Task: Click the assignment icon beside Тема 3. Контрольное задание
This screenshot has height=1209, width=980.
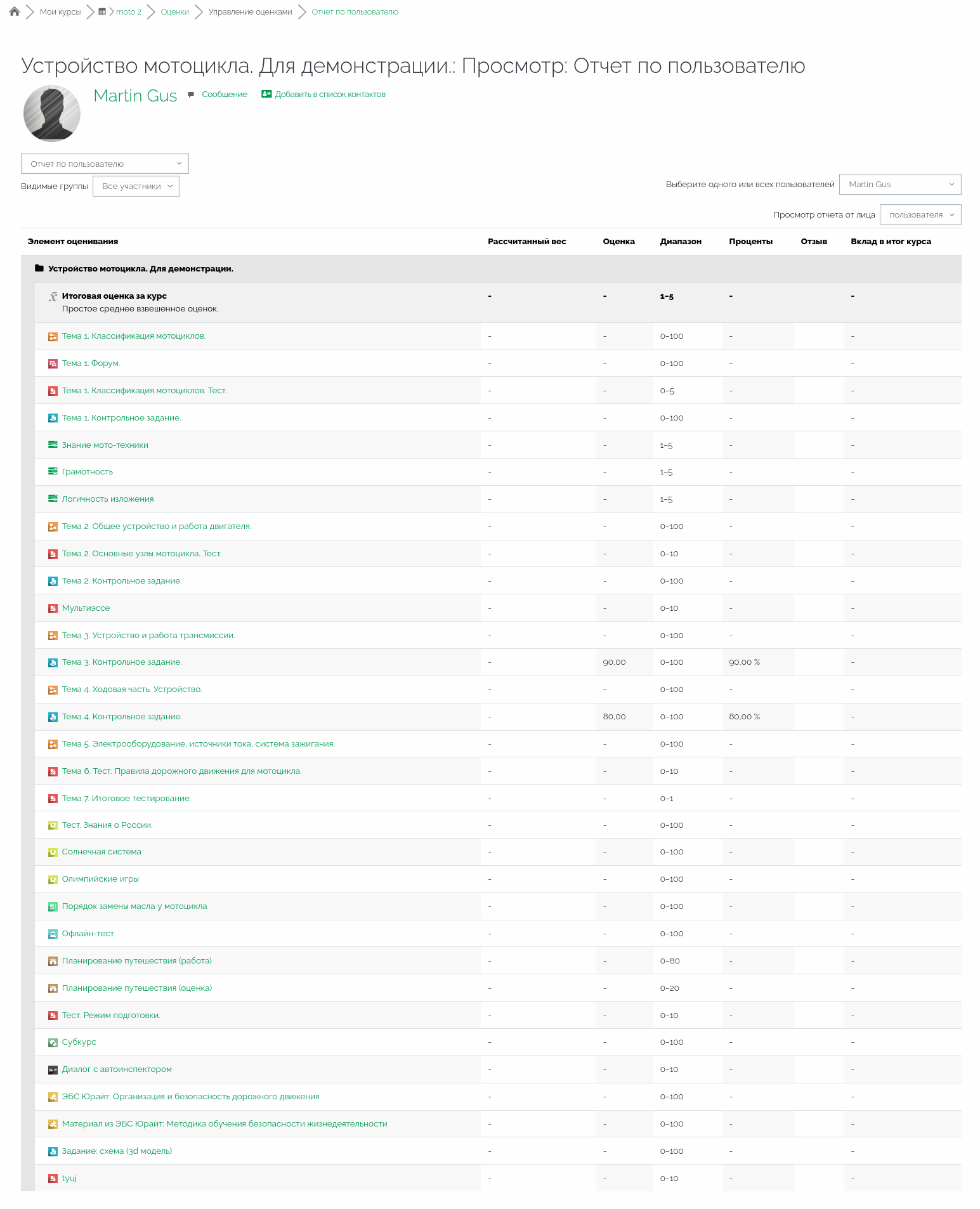Action: (53, 662)
